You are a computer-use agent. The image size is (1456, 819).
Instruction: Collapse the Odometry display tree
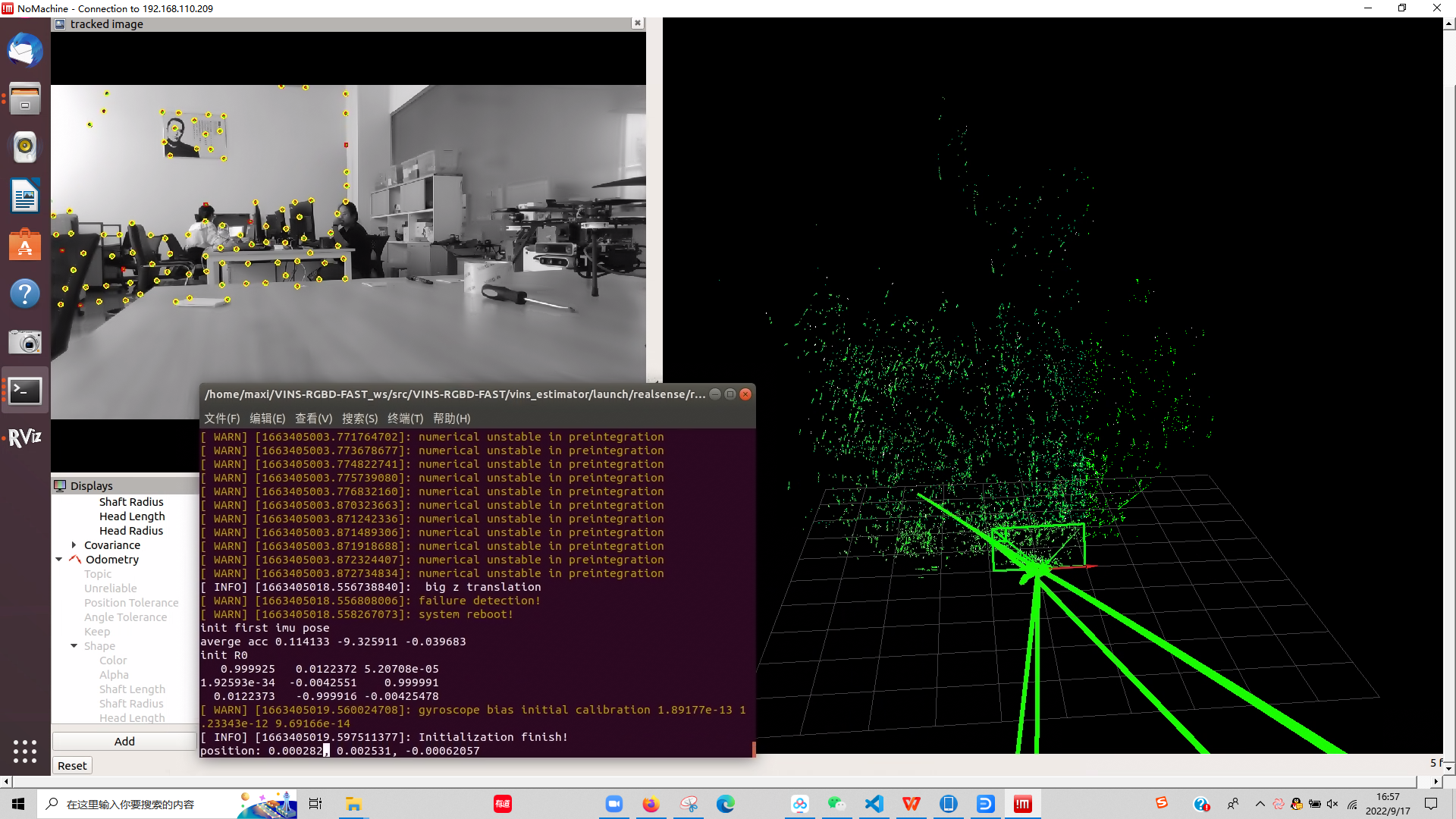(x=59, y=560)
